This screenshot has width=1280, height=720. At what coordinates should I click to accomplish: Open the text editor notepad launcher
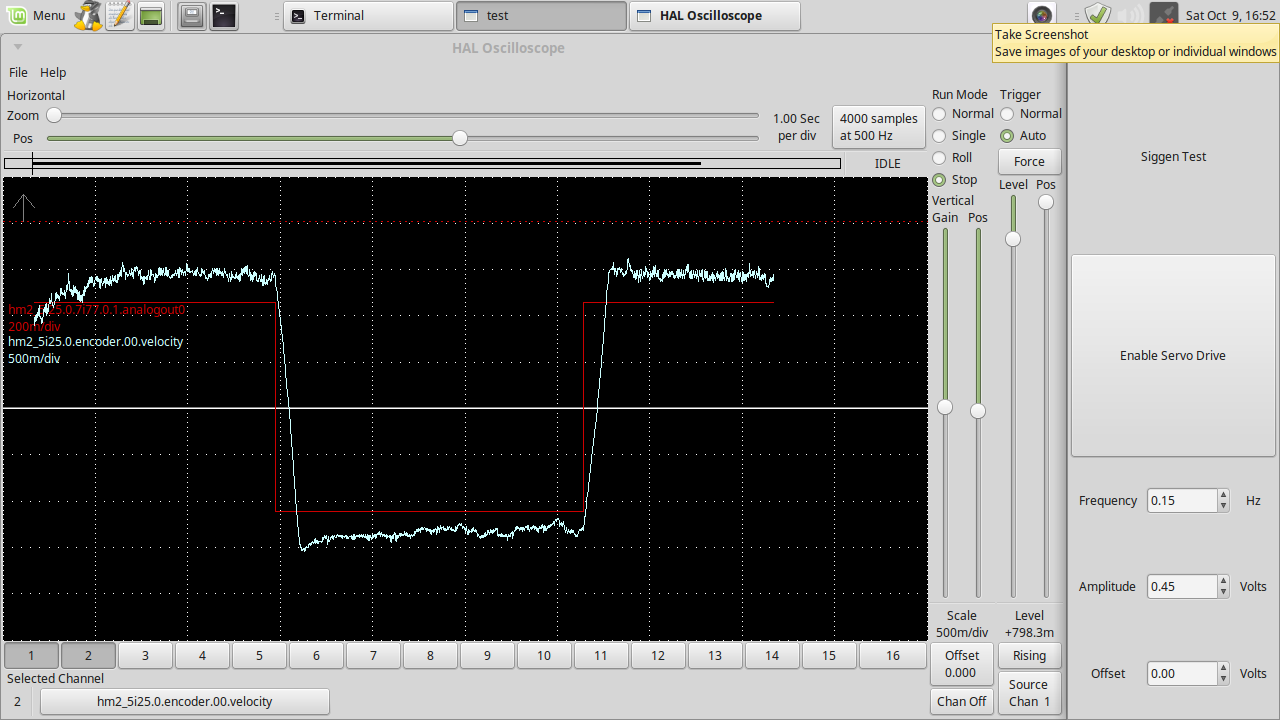(120, 15)
